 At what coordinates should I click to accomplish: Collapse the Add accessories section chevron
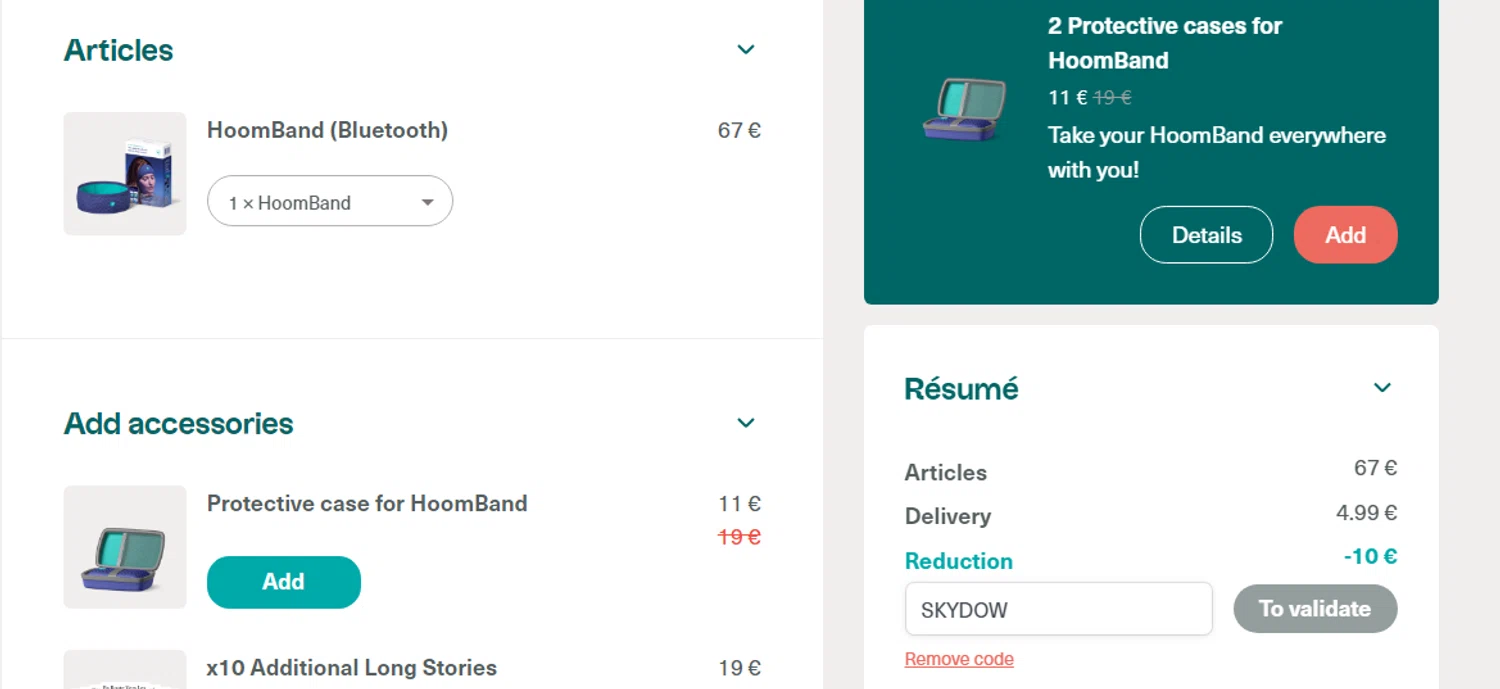(x=746, y=423)
